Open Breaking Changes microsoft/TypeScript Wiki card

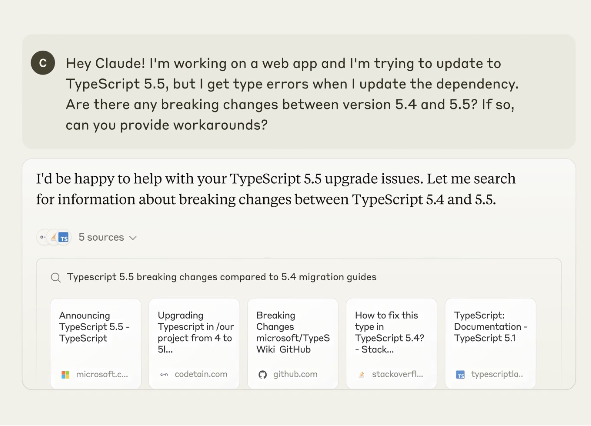point(293,343)
